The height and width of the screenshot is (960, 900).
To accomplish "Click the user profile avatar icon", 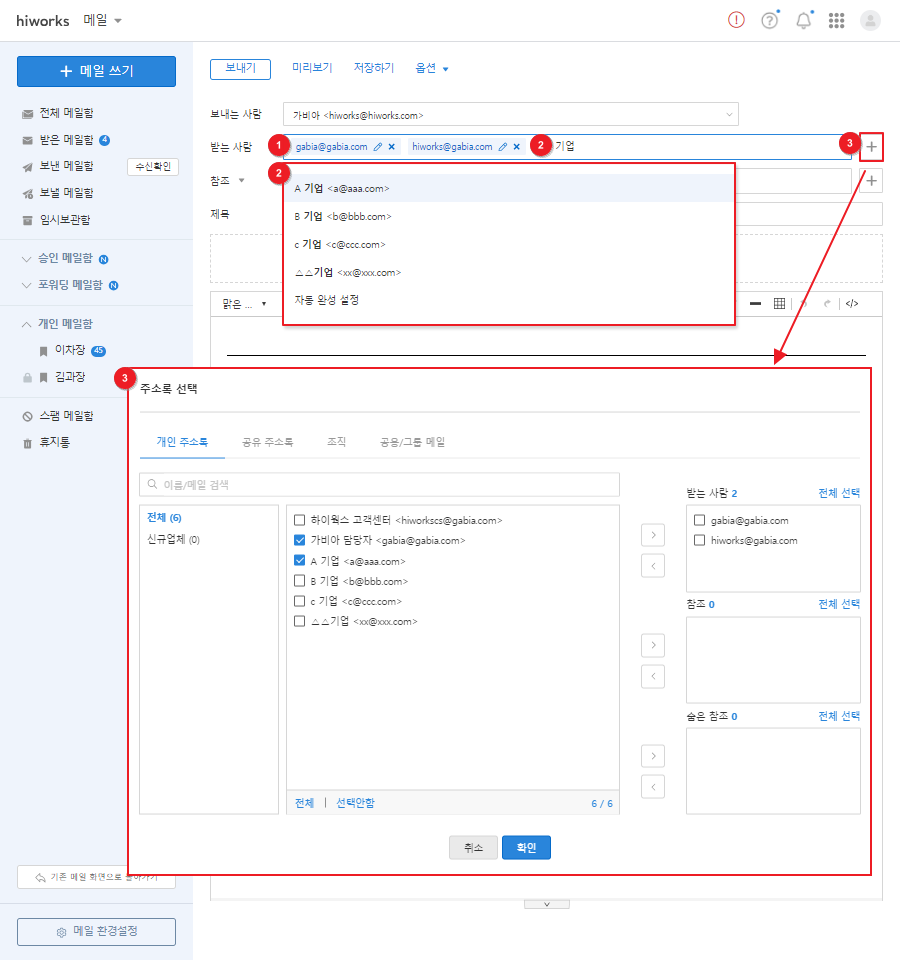I will (870, 20).
